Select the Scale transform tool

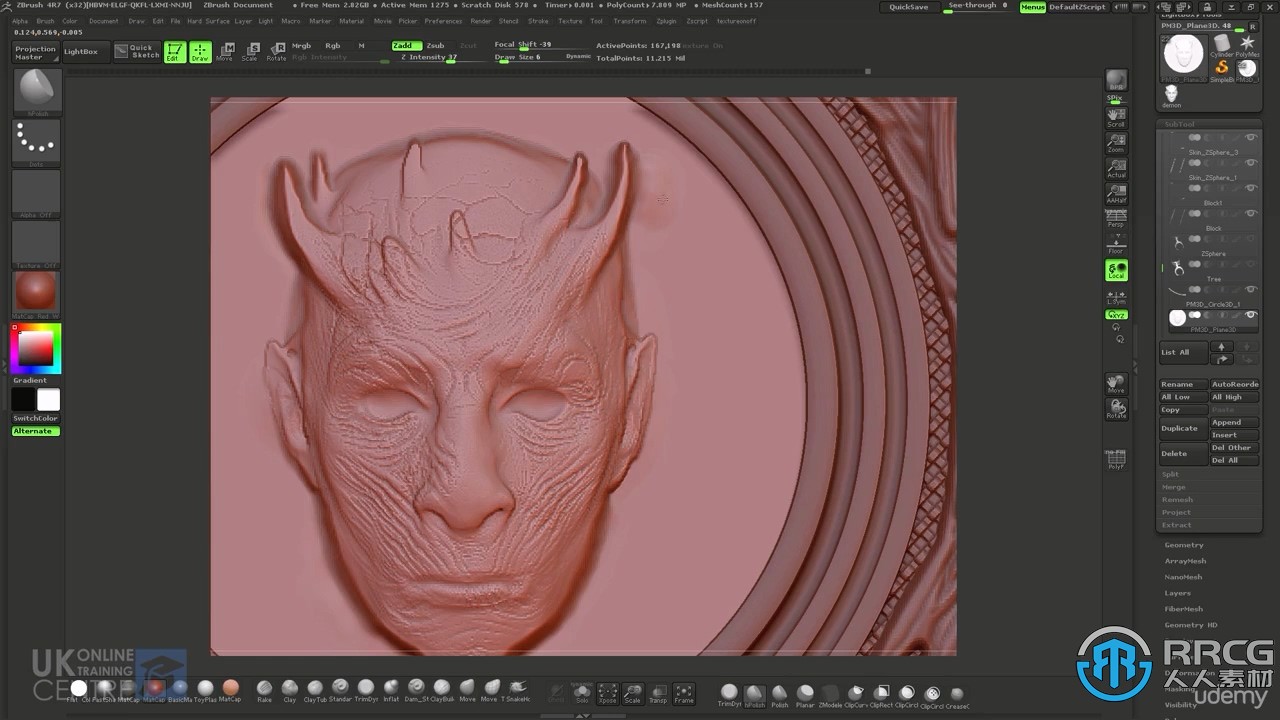pos(252,51)
